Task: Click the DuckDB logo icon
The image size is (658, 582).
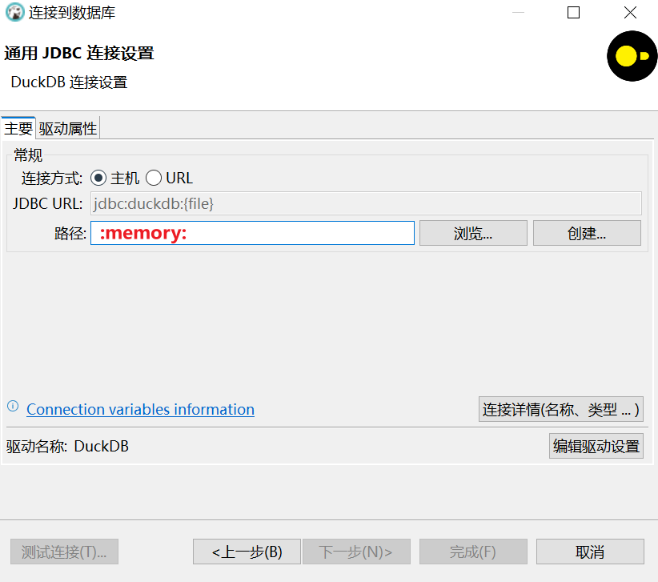Action: [x=632, y=56]
